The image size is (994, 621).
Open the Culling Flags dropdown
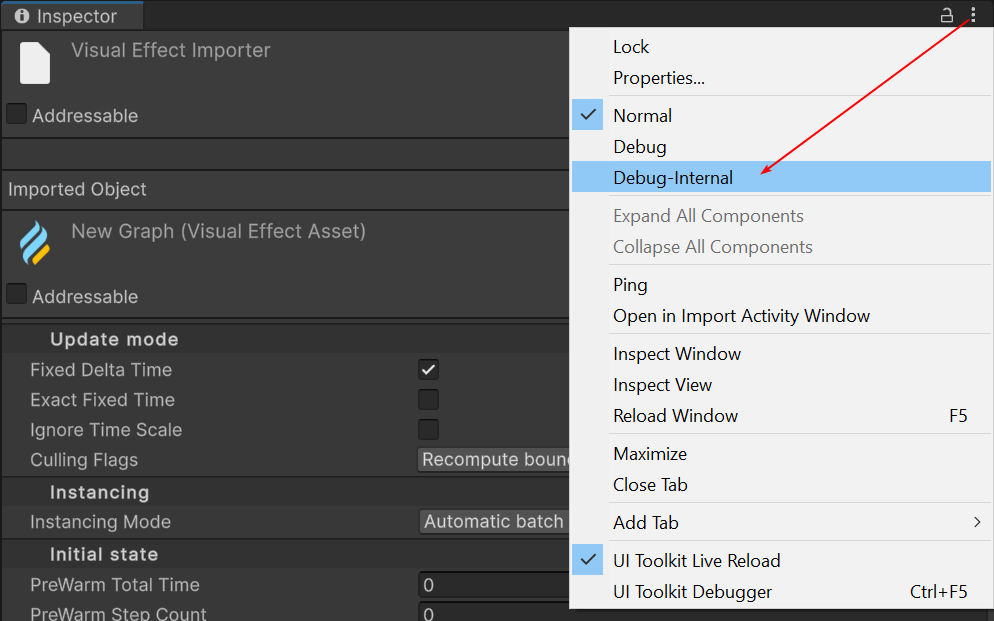coord(494,460)
